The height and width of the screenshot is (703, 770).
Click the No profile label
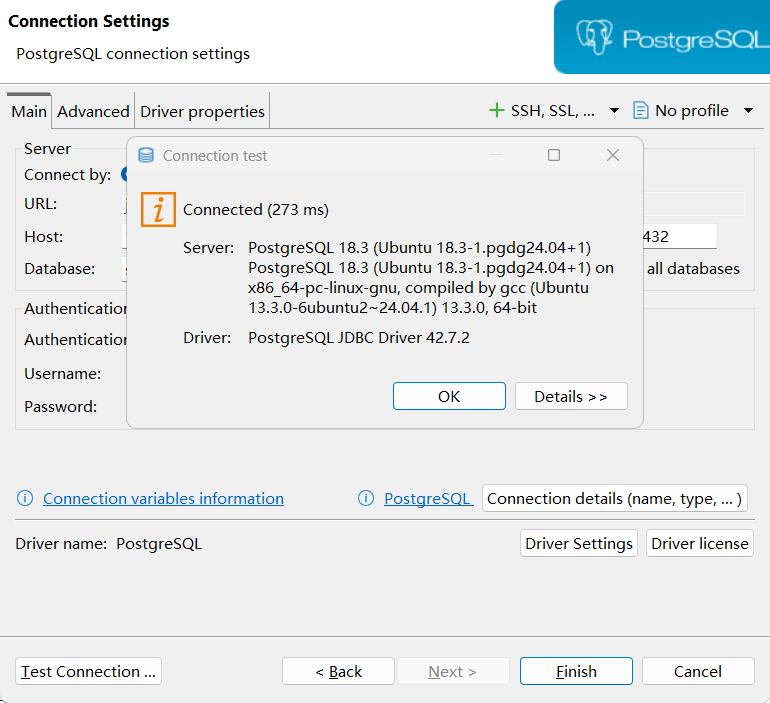[x=692, y=110]
